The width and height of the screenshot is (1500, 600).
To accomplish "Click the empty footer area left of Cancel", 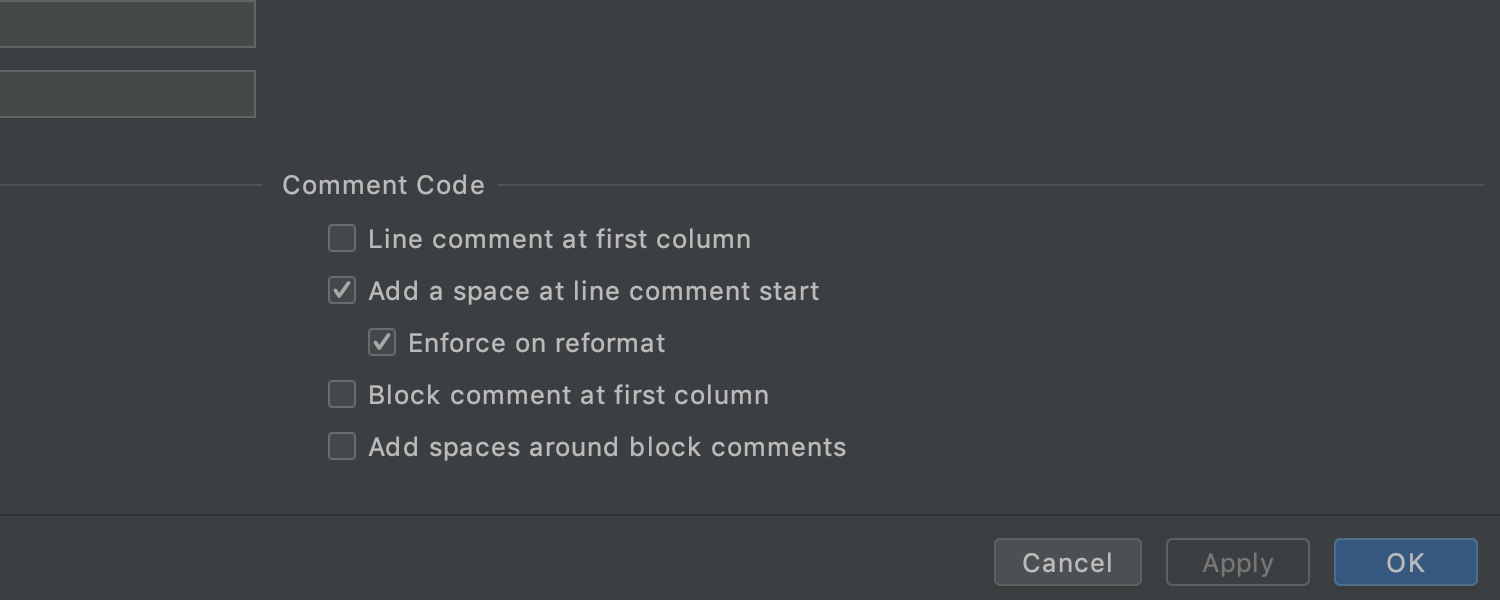I will click(x=500, y=562).
